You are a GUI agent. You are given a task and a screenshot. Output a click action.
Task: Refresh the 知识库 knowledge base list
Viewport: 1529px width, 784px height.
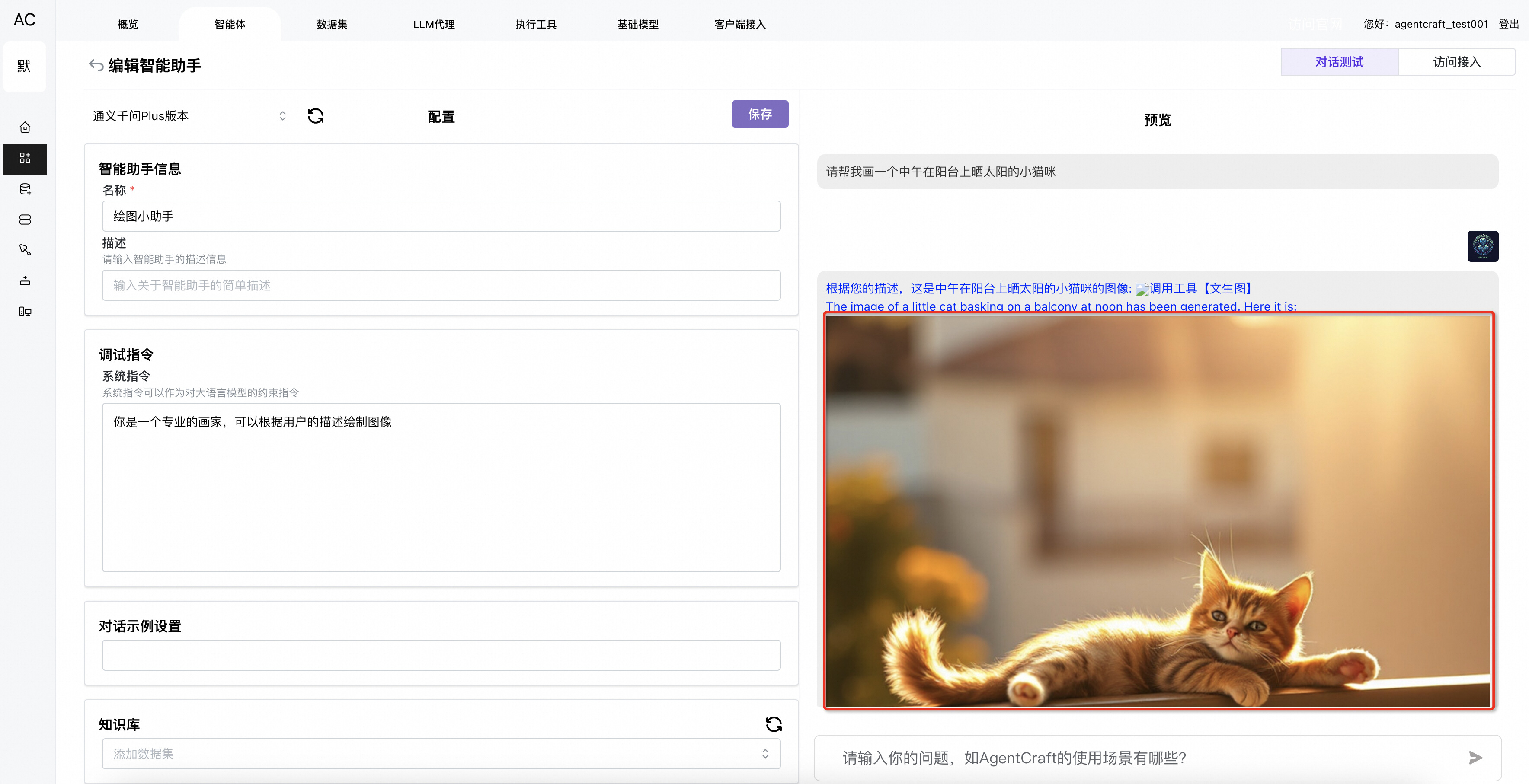(774, 724)
